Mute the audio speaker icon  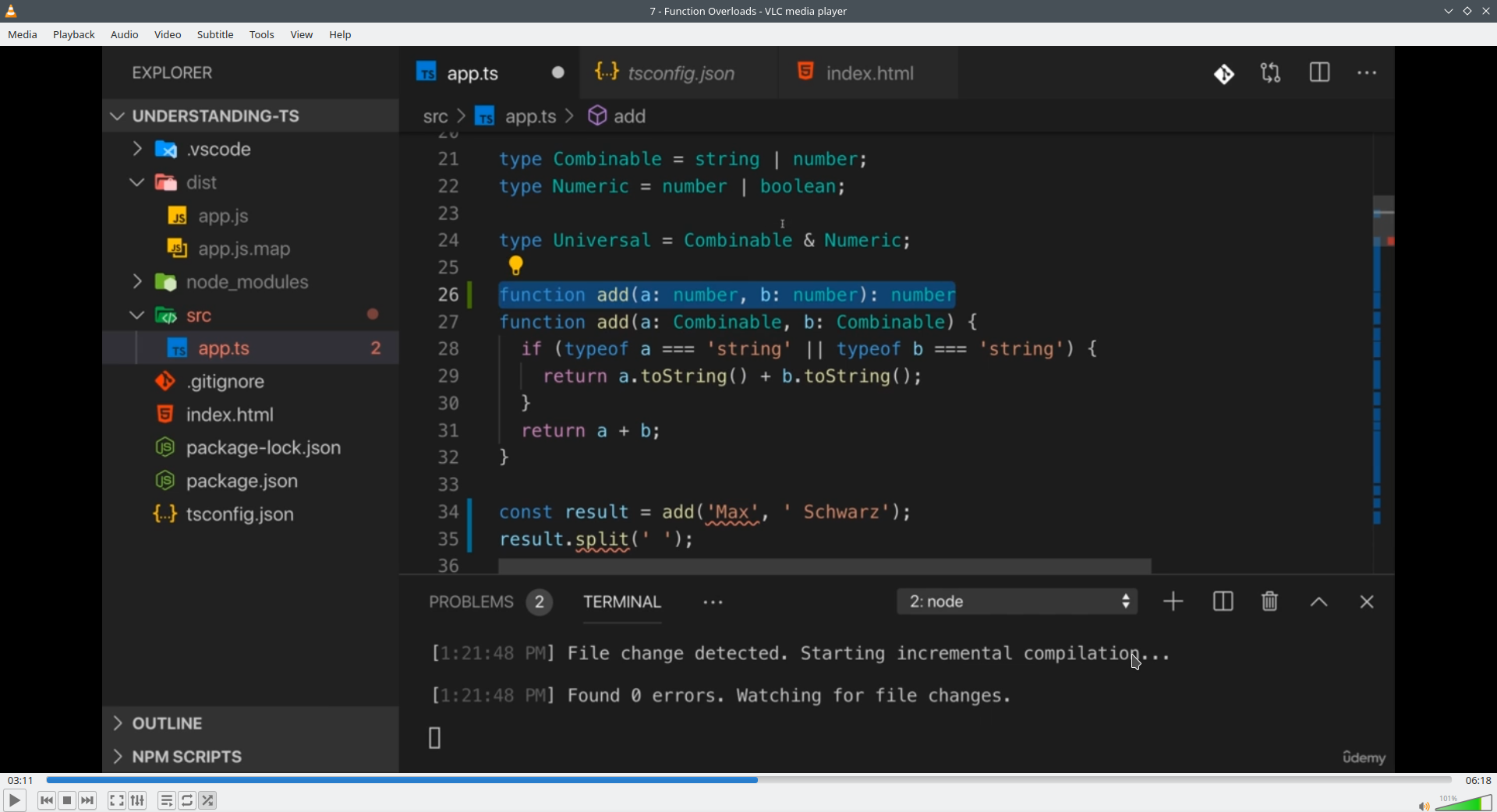pyautogui.click(x=1424, y=806)
